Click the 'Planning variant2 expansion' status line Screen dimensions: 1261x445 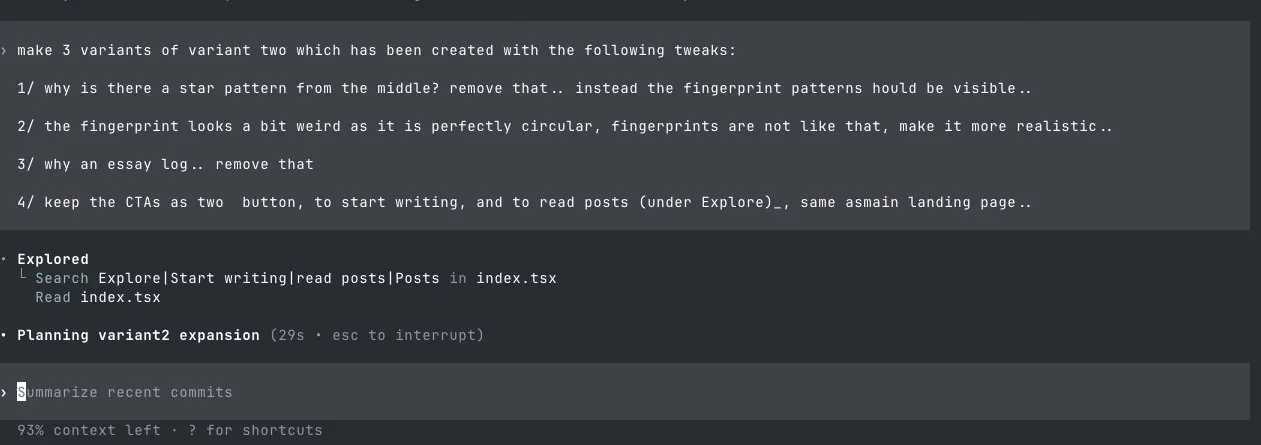pos(138,335)
